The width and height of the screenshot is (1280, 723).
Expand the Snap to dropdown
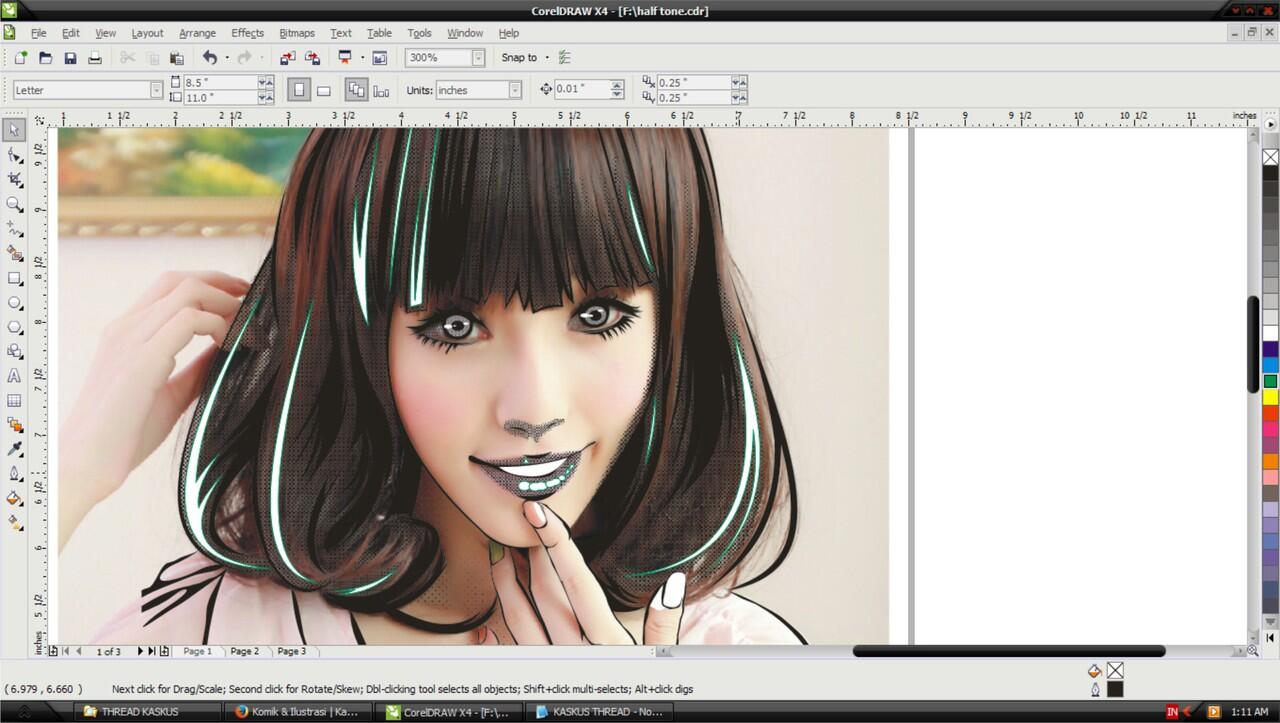click(546, 58)
